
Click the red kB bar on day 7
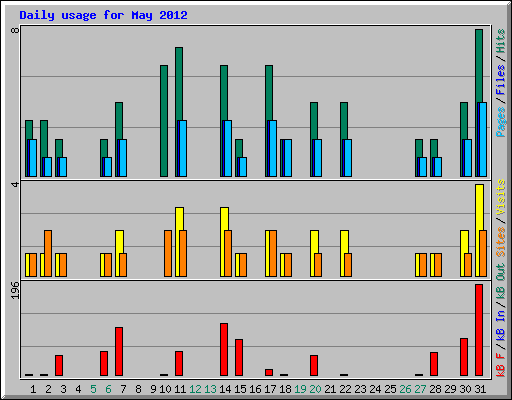119,351
